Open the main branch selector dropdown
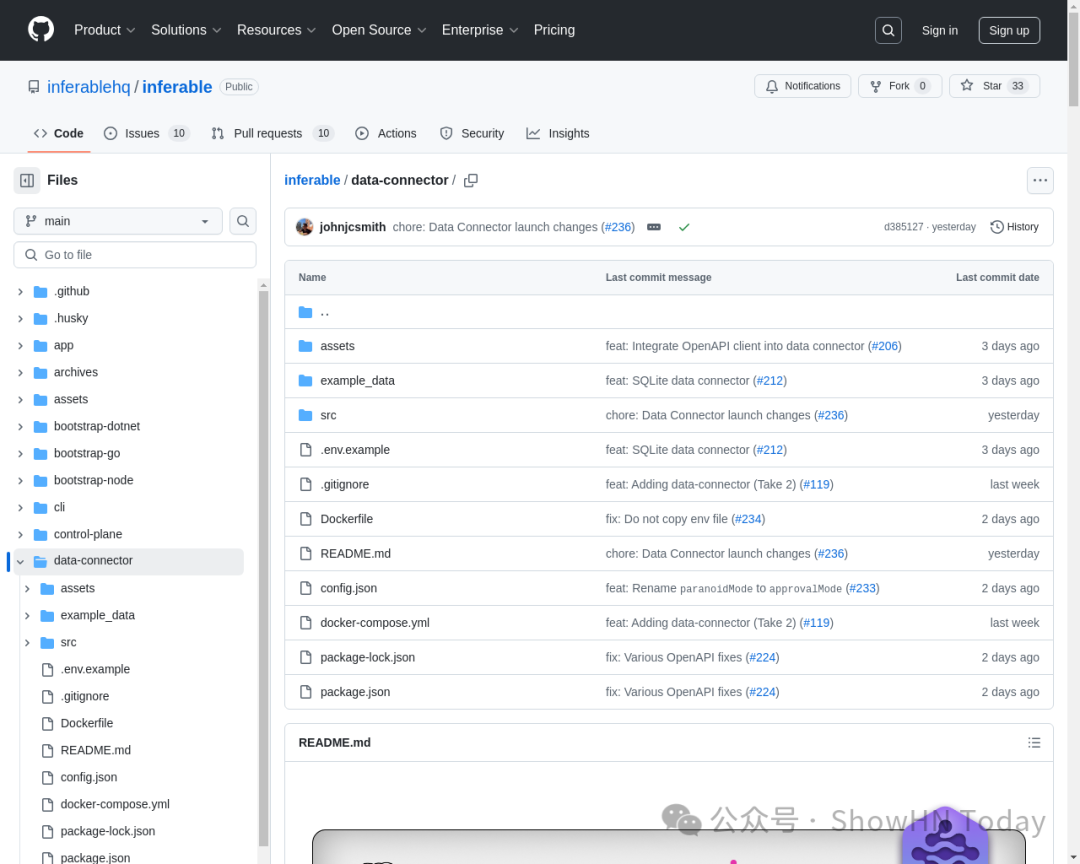This screenshot has width=1080, height=864. pyautogui.click(x=117, y=221)
